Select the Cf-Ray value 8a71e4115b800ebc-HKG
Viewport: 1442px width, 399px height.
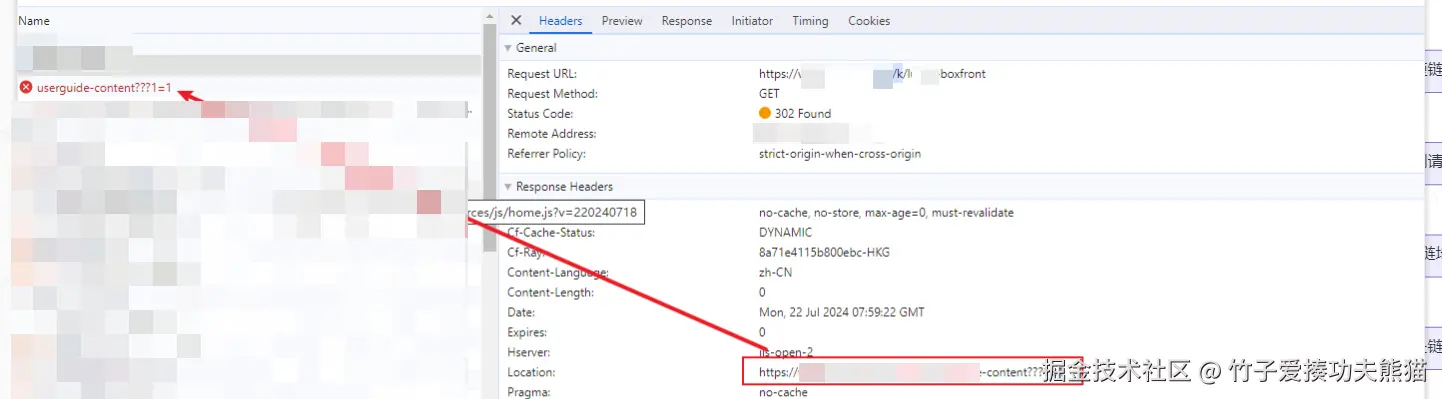click(x=824, y=253)
